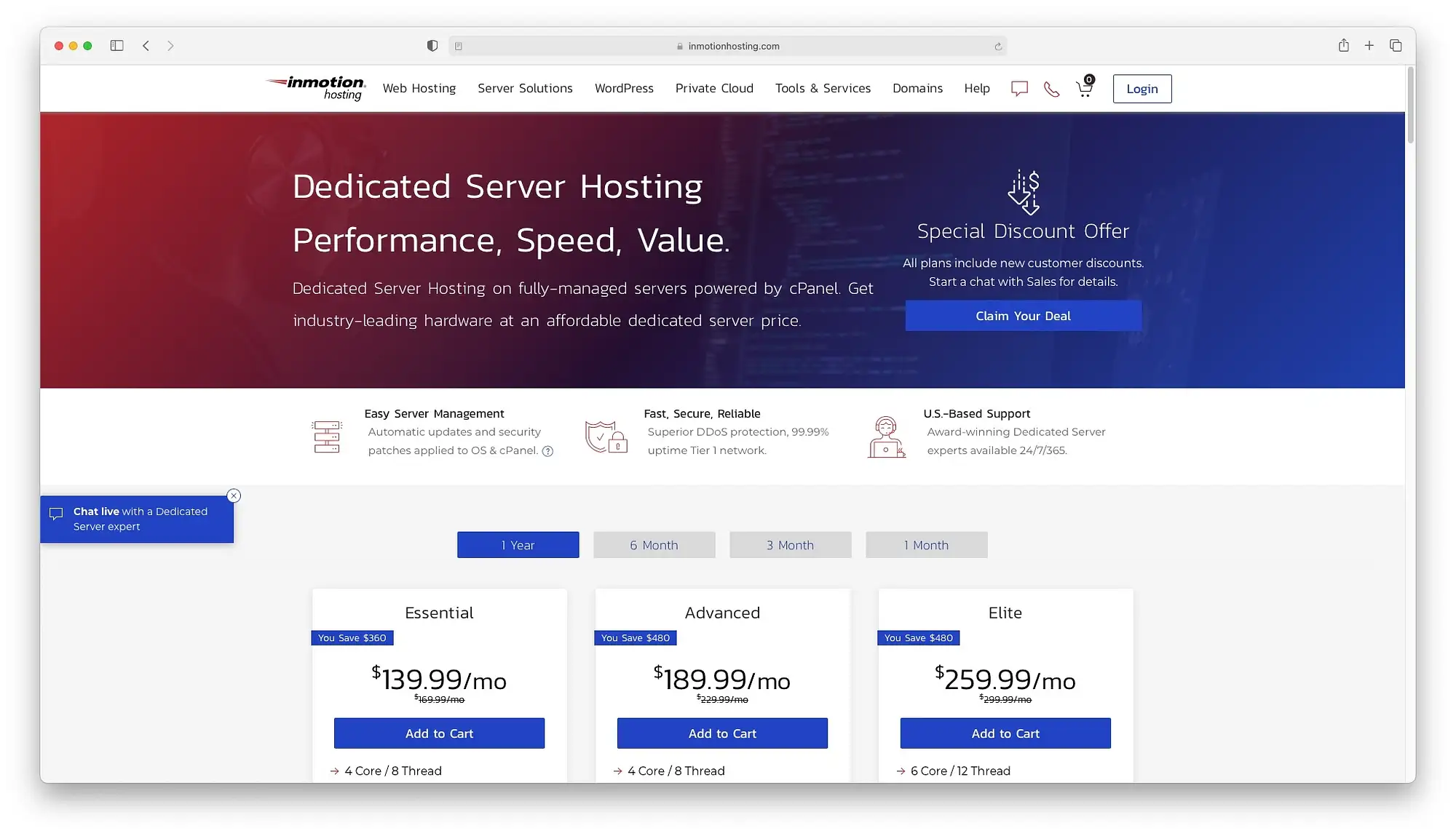Select the 6 Month billing toggle

pyautogui.click(x=654, y=544)
